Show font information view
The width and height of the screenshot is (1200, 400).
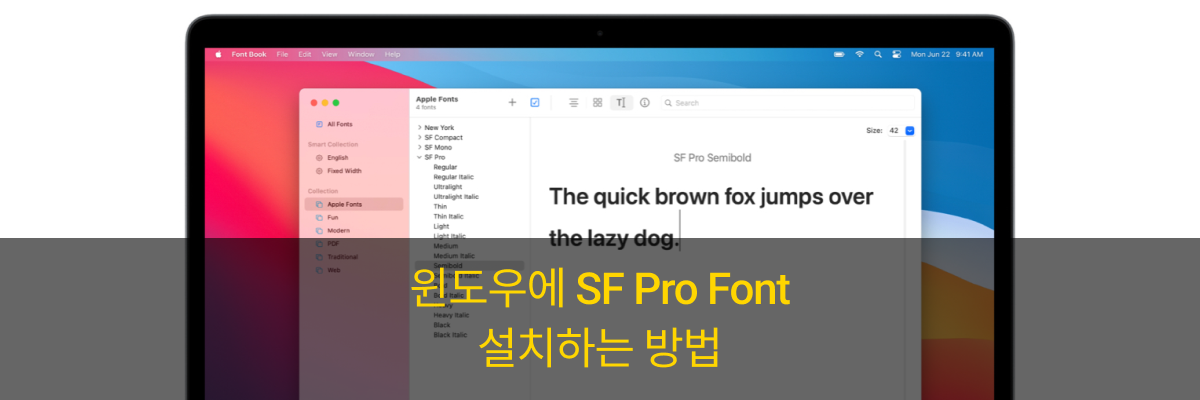(x=645, y=102)
